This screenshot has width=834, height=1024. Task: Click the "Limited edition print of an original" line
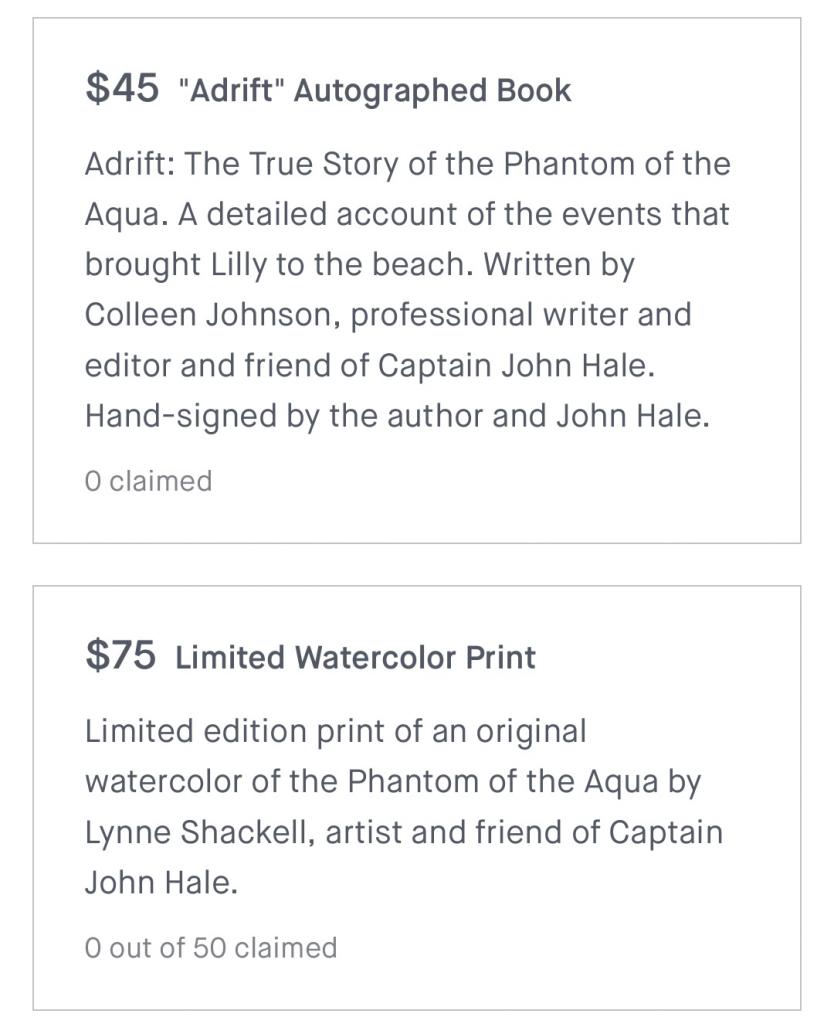pos(336,731)
